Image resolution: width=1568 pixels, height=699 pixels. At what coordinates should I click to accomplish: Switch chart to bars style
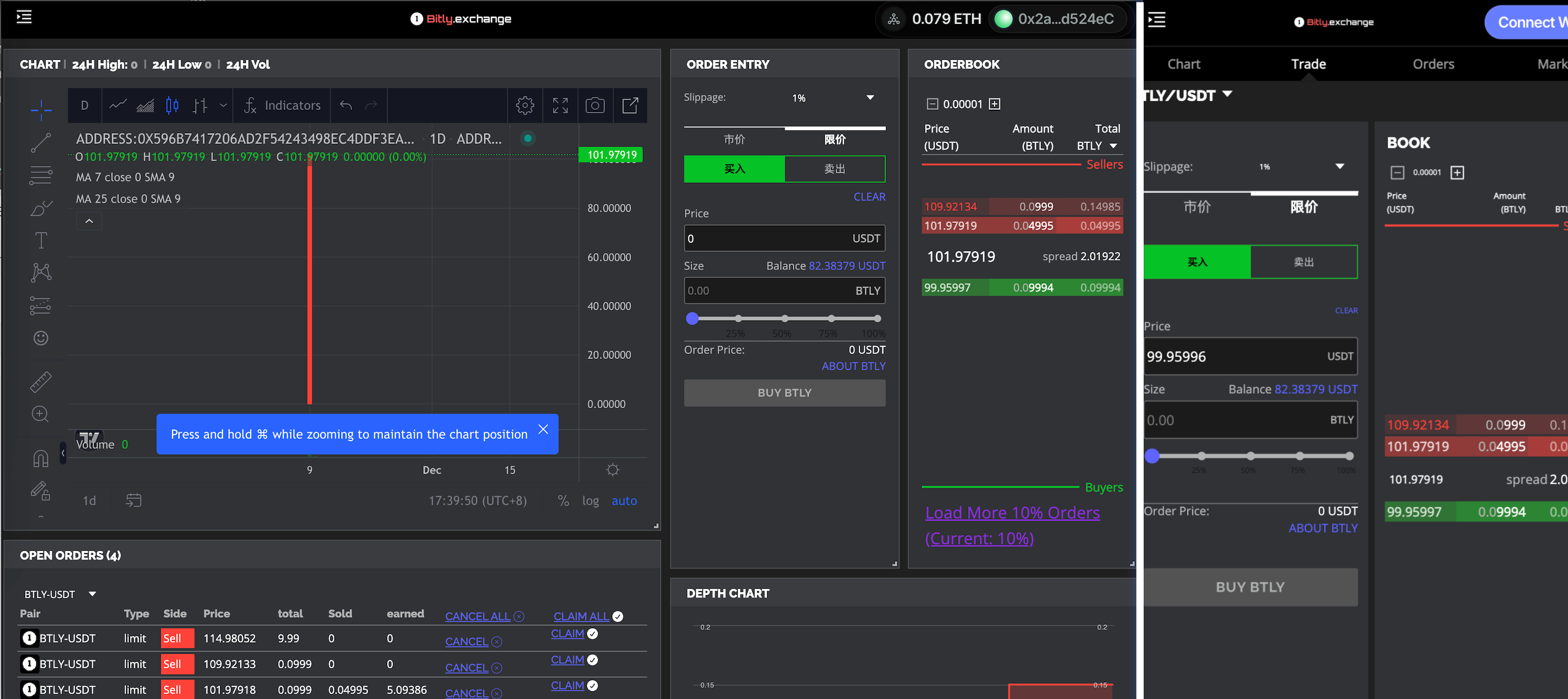point(200,105)
